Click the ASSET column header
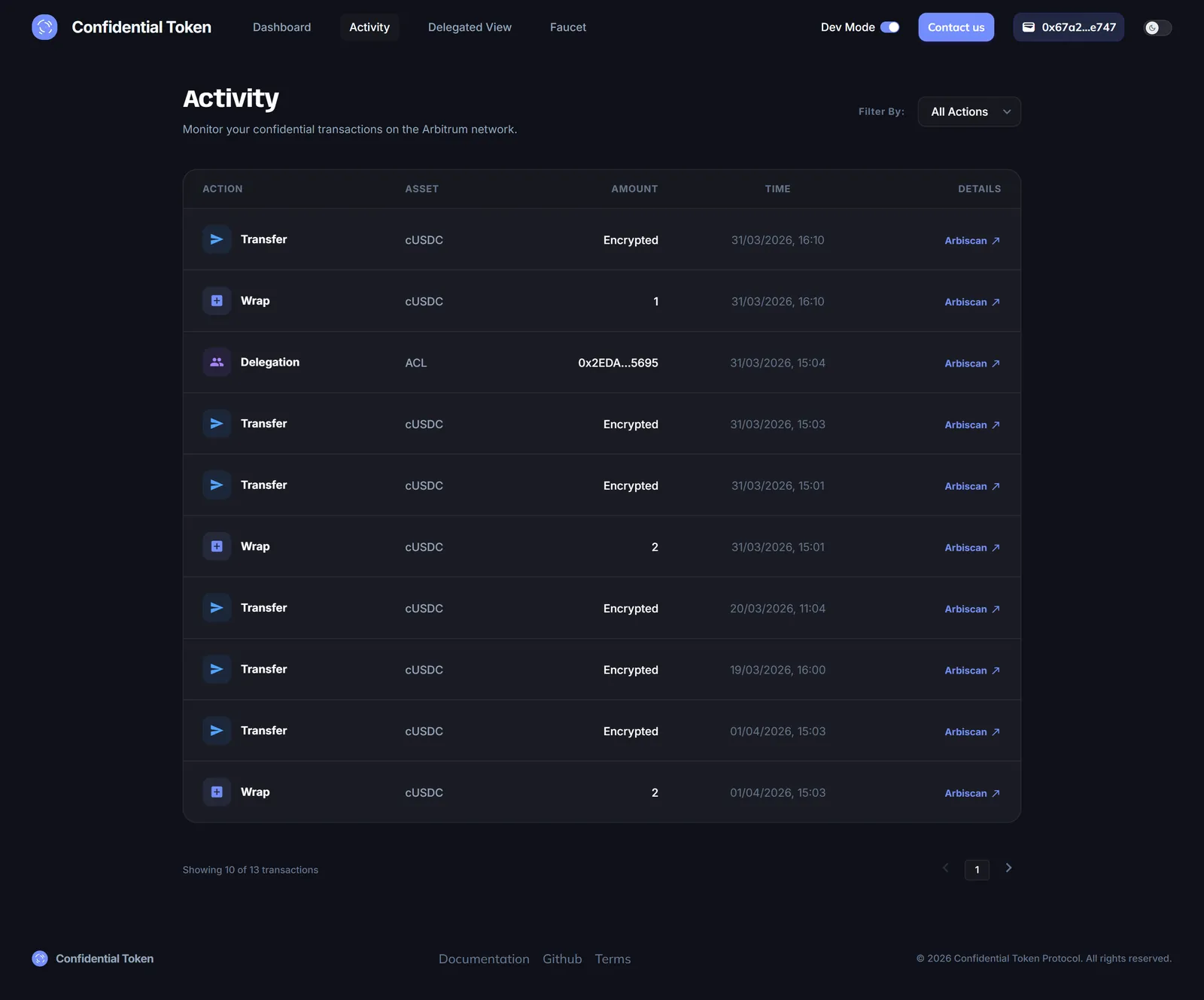The image size is (1204, 1000). [421, 189]
